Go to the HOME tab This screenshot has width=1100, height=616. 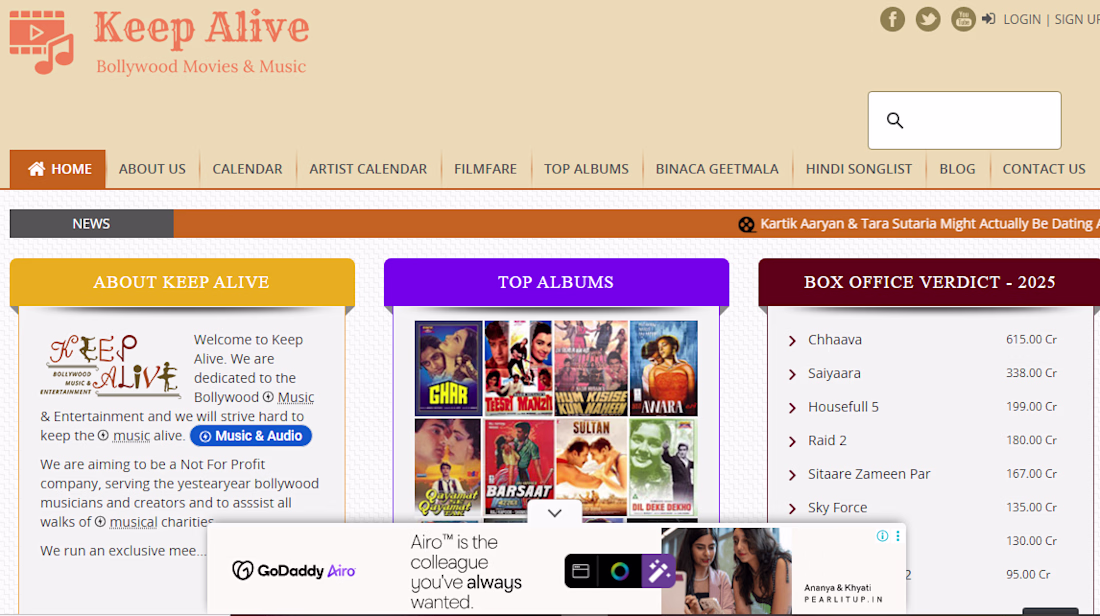click(x=58, y=169)
